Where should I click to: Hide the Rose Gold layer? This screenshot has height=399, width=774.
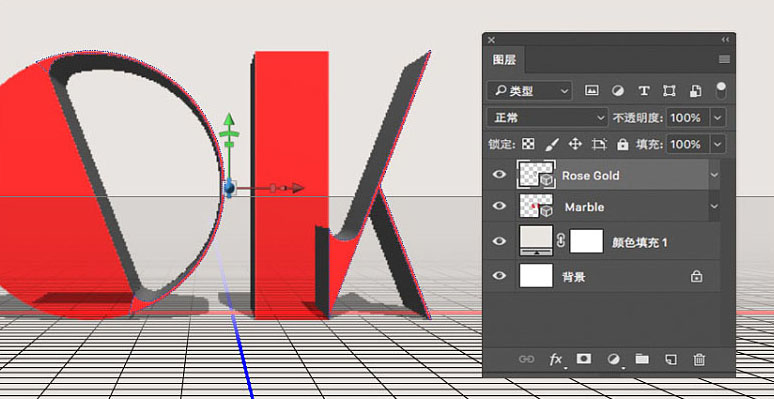[x=500, y=174]
